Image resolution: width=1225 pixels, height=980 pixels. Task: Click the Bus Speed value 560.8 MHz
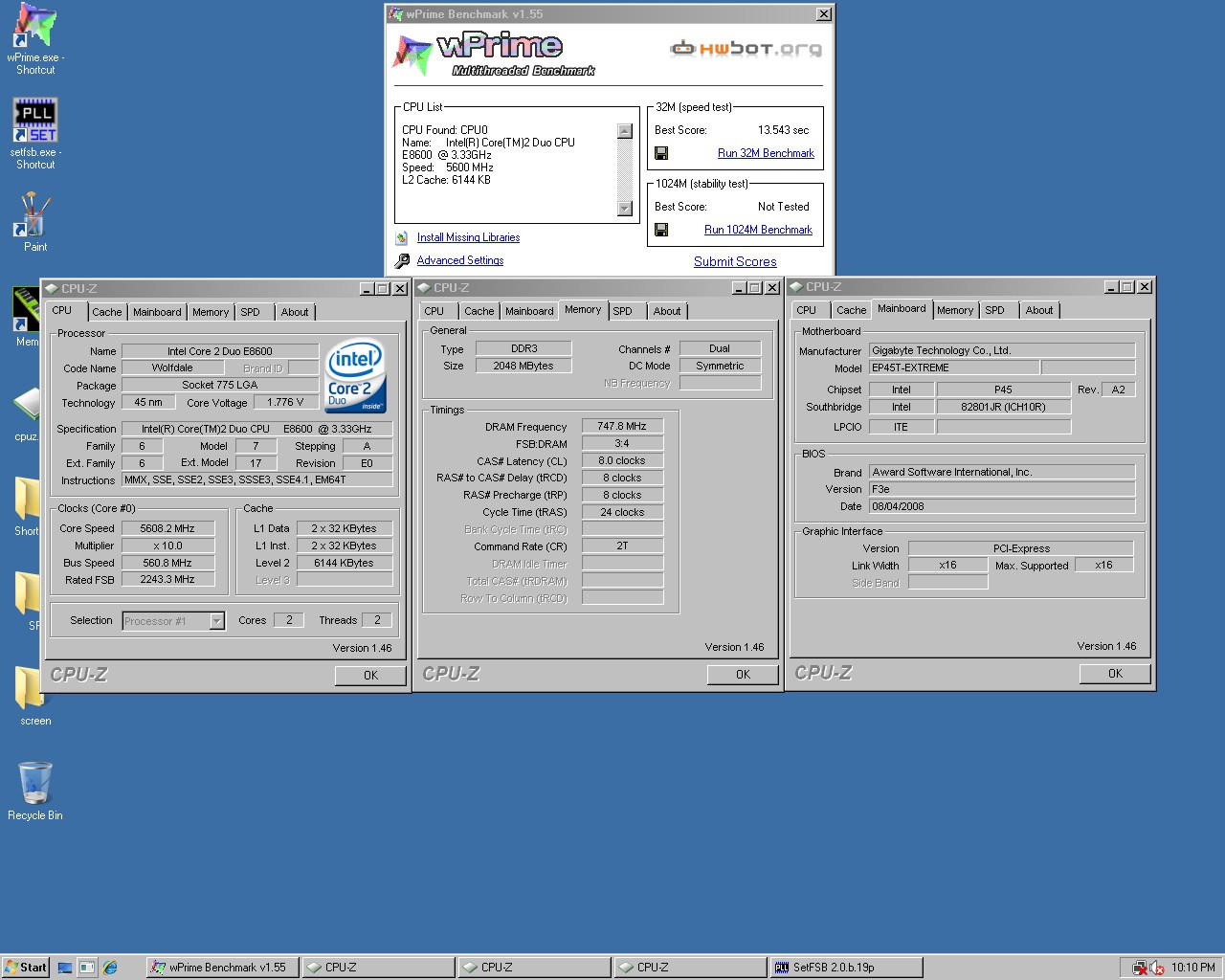[x=167, y=563]
